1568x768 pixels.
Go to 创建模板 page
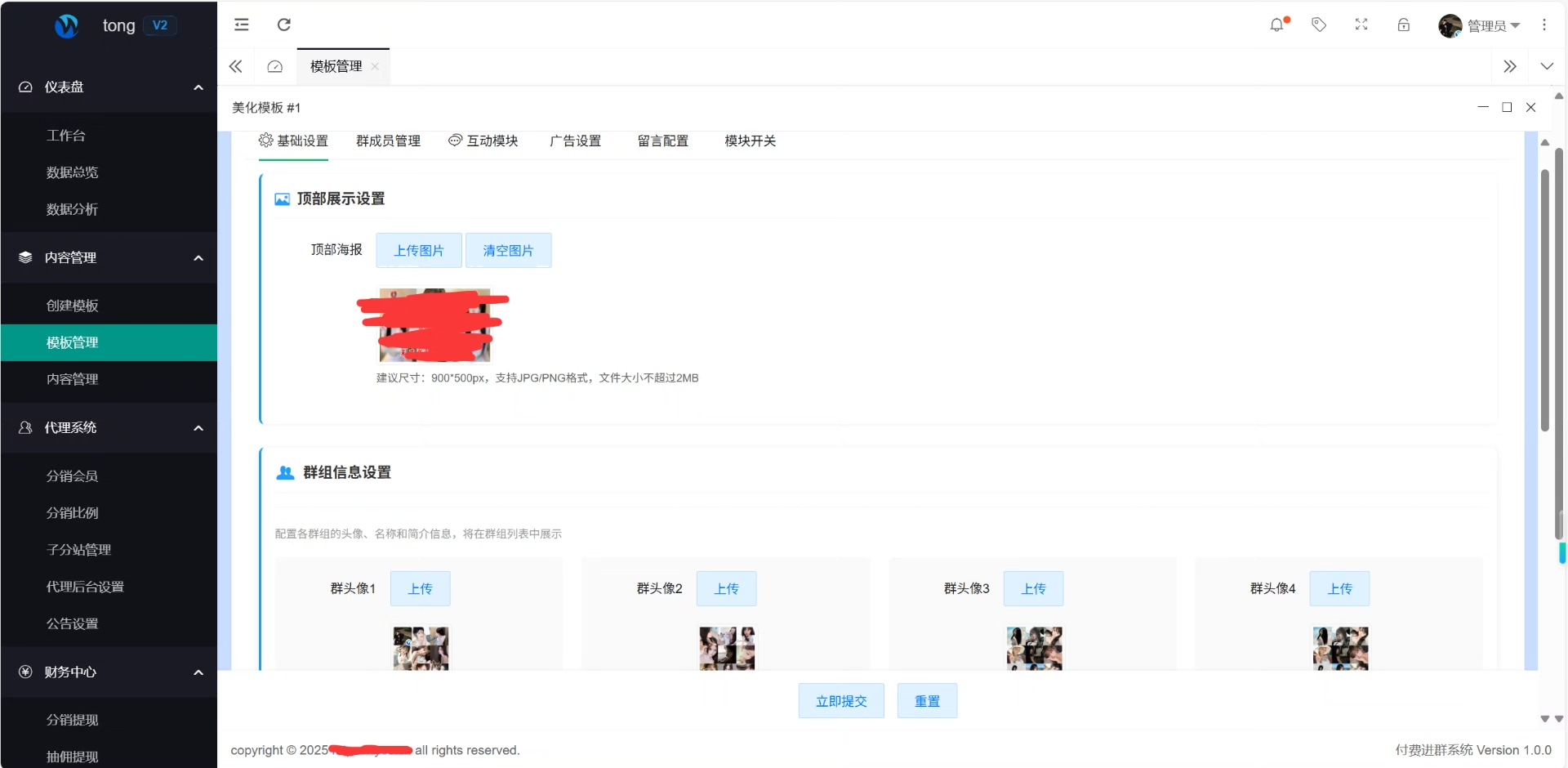tap(109, 306)
